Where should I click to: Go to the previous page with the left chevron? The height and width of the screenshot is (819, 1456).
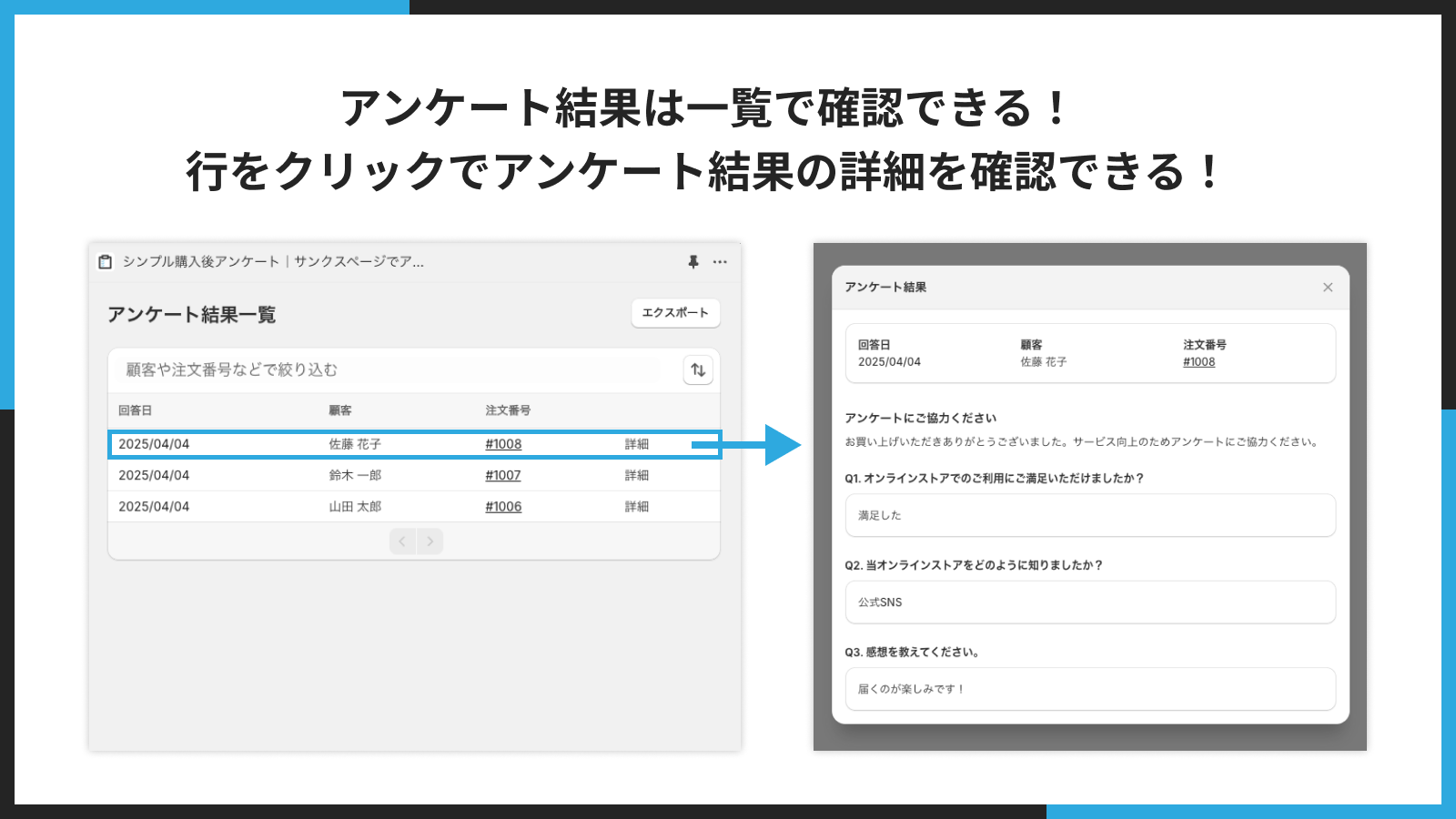click(401, 541)
